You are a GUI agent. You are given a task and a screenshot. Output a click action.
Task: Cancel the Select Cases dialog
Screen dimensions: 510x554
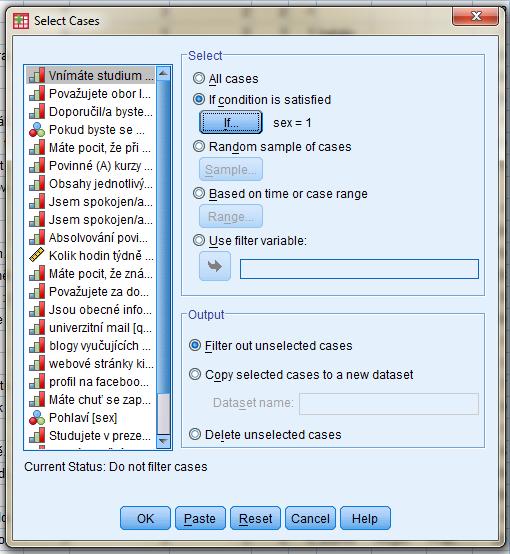coord(310,518)
